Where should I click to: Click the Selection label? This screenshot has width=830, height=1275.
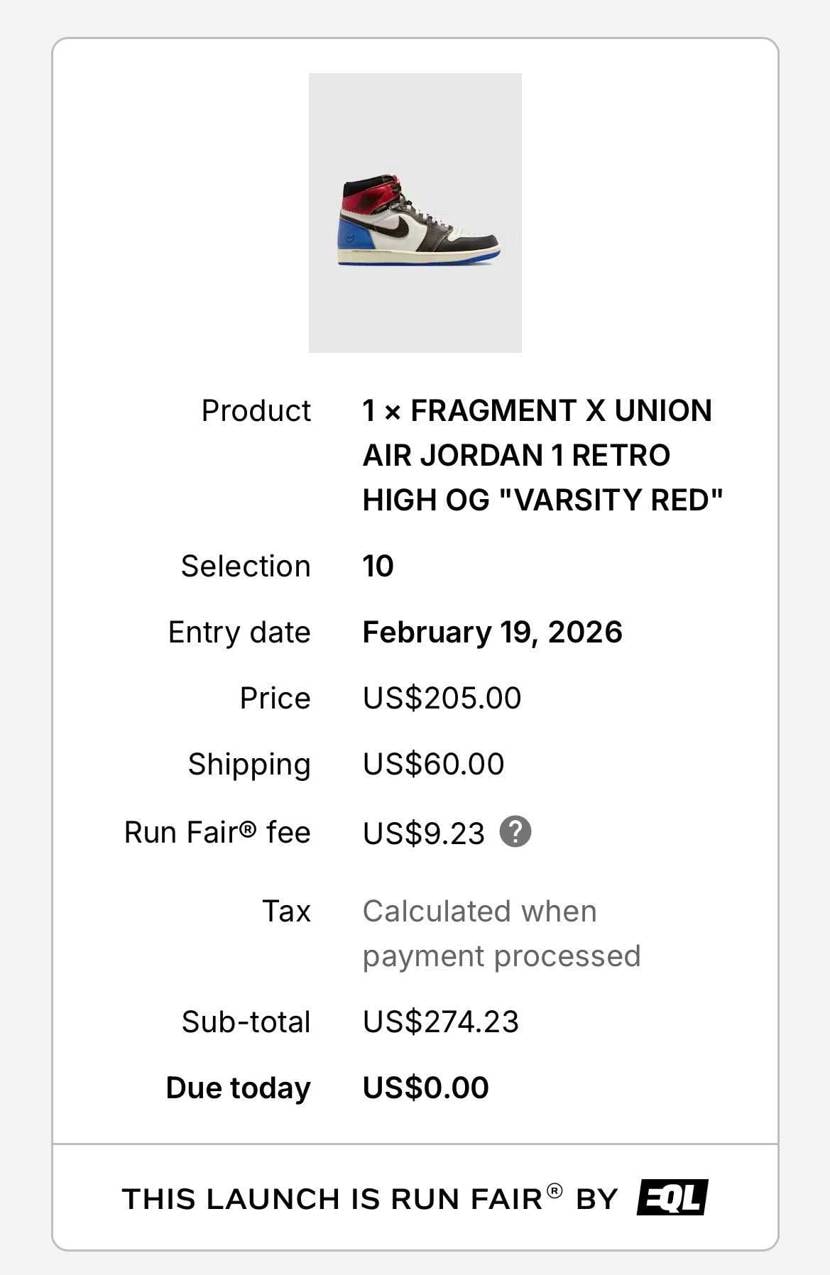coord(246,566)
